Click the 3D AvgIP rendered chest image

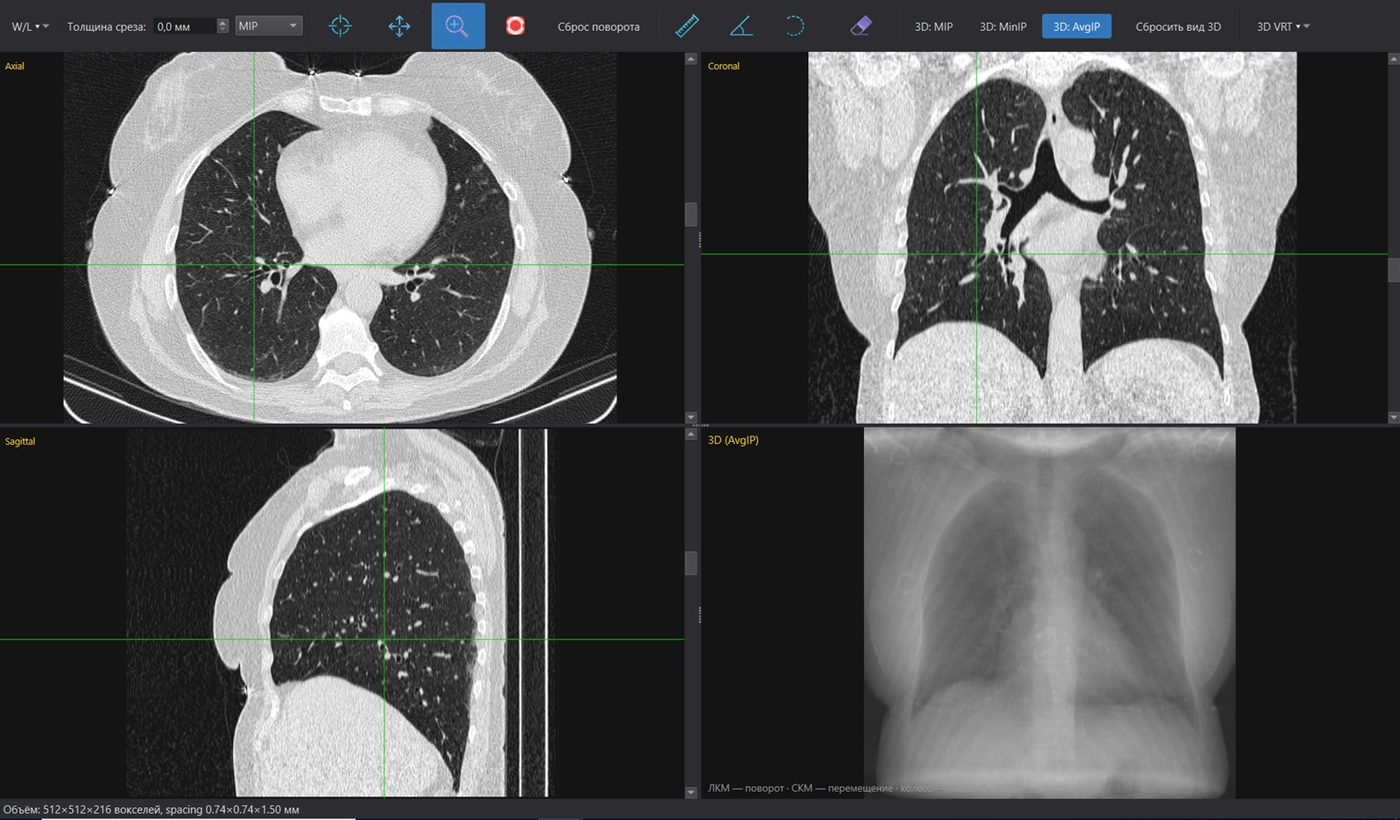tap(1050, 613)
